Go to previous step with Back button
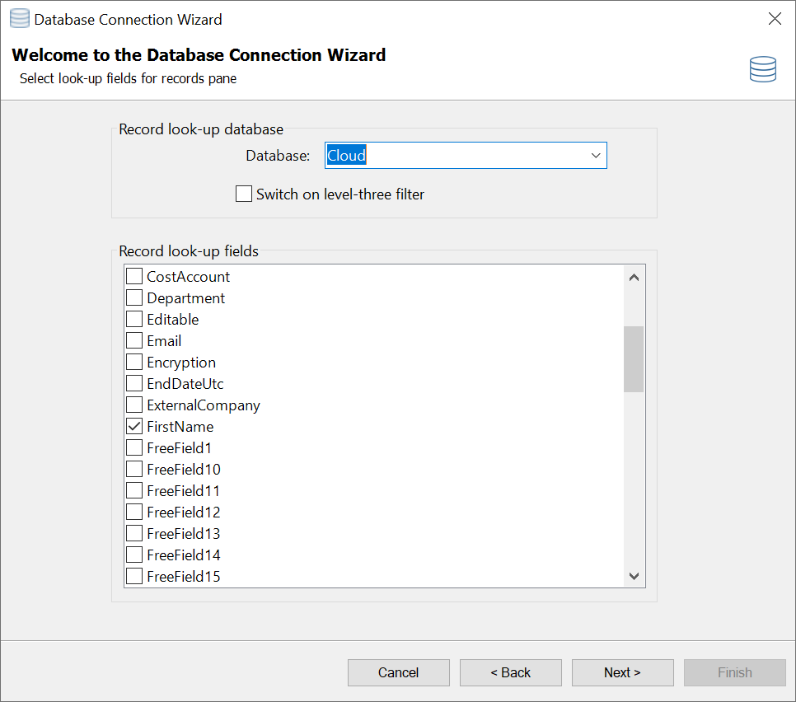The image size is (796, 702). 510,673
